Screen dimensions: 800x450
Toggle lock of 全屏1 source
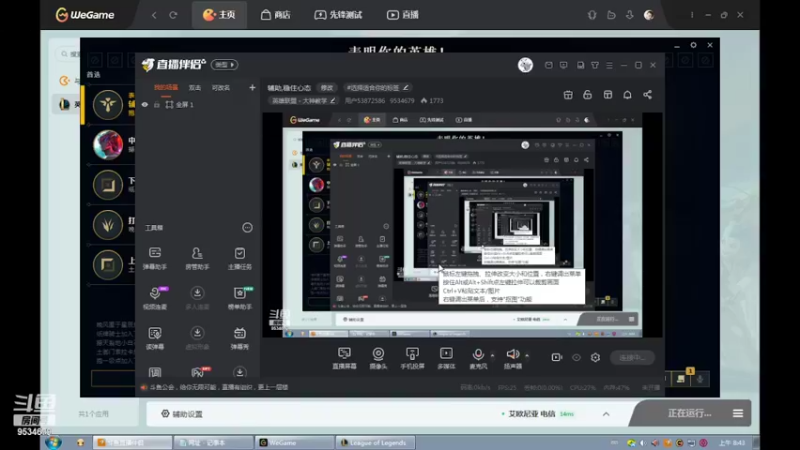[x=157, y=105]
